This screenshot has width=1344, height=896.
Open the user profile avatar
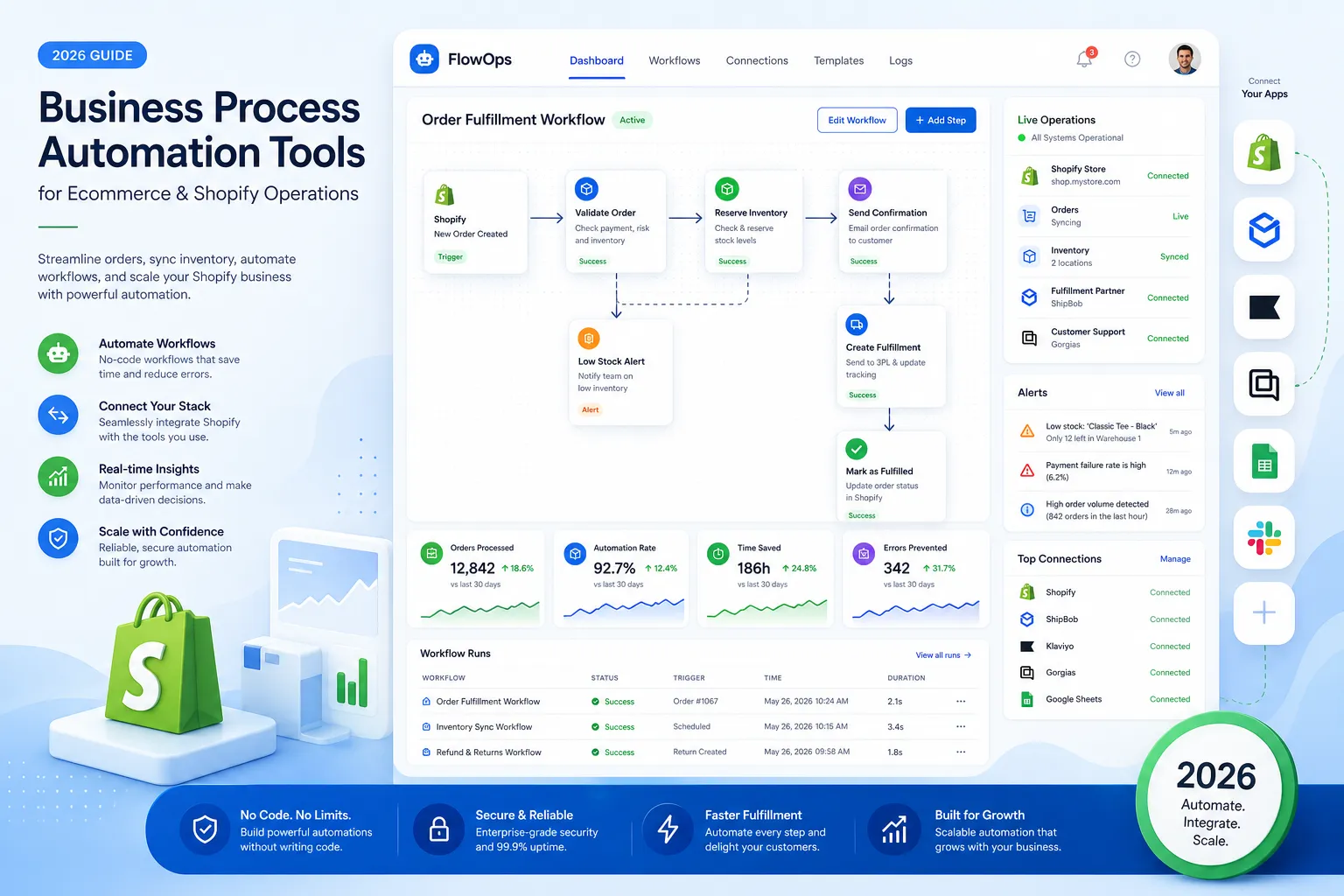tap(1185, 59)
